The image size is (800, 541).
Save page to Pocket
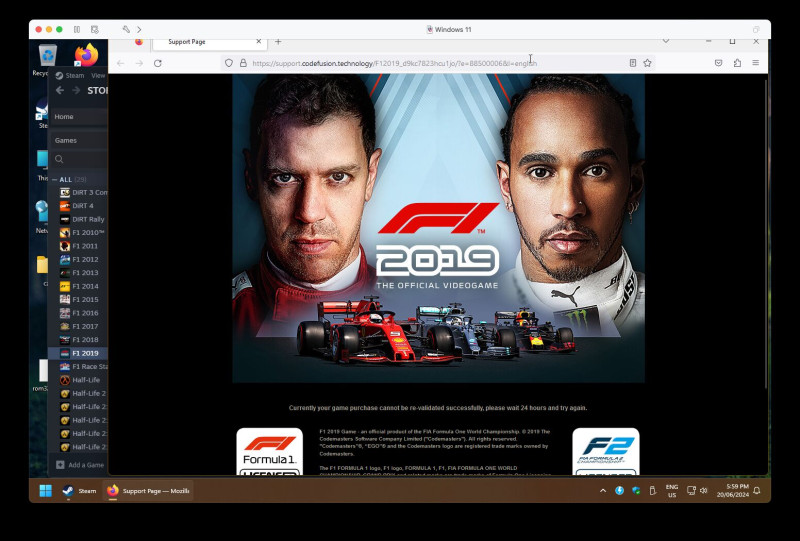coord(718,63)
